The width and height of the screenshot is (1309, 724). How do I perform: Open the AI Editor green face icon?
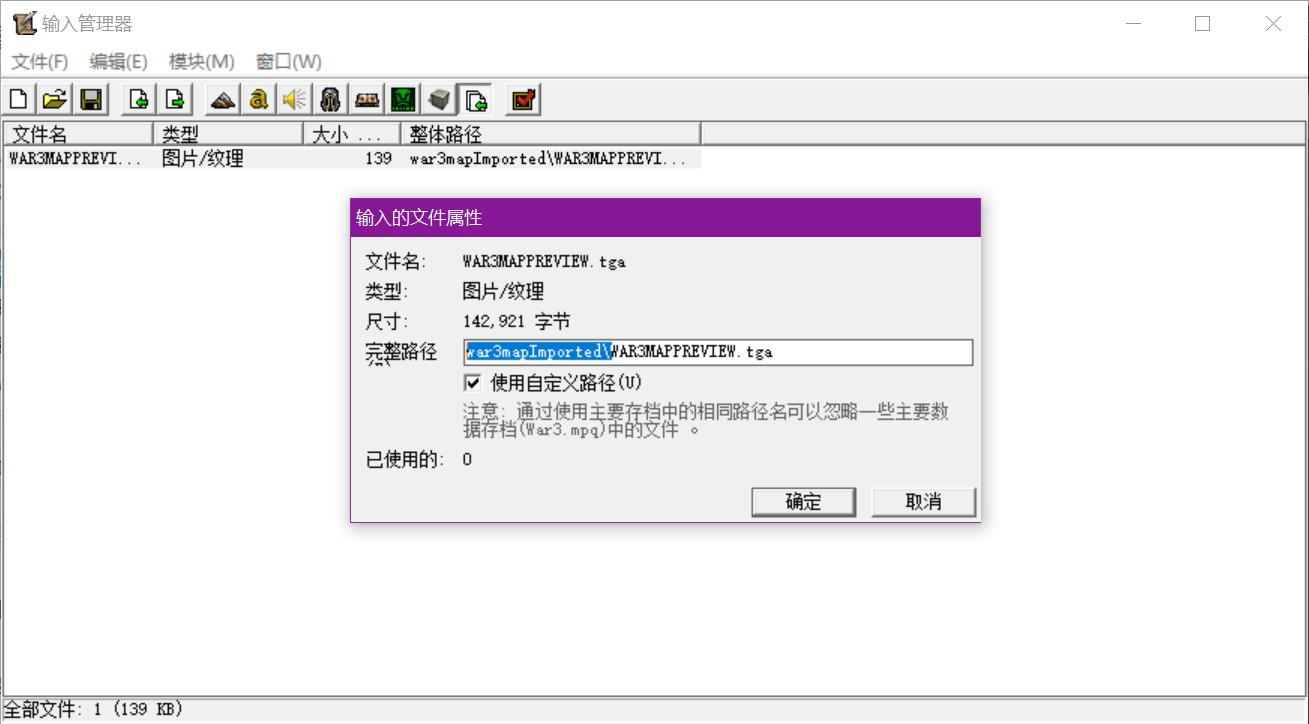[x=402, y=99]
